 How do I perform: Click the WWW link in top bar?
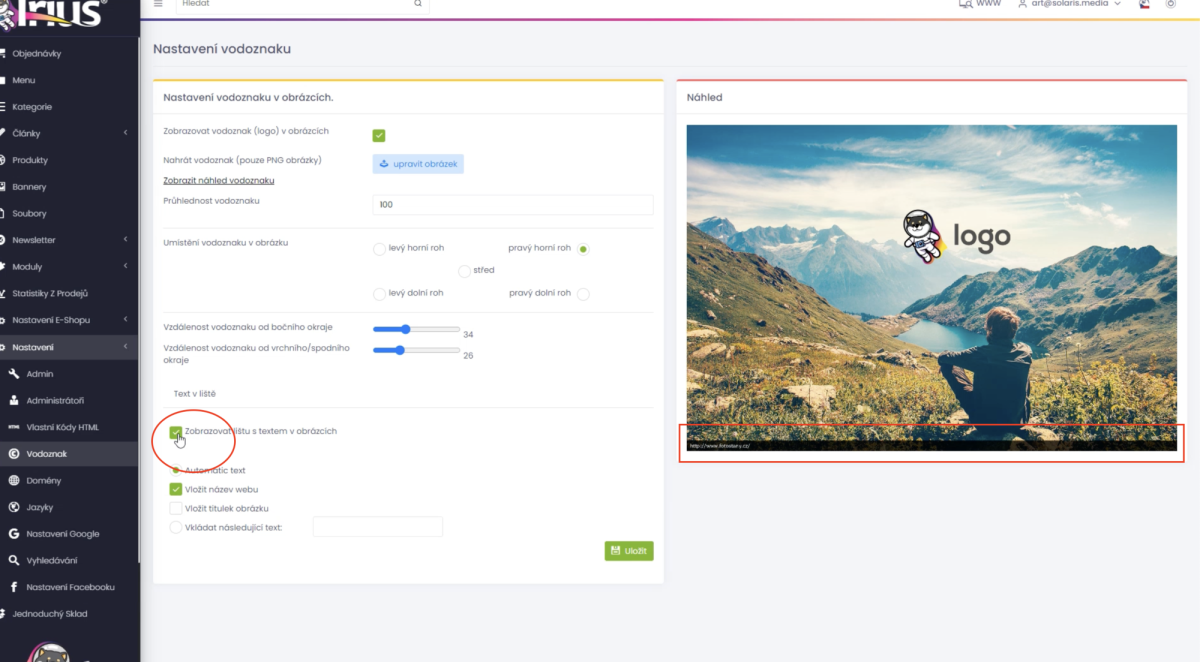click(980, 4)
